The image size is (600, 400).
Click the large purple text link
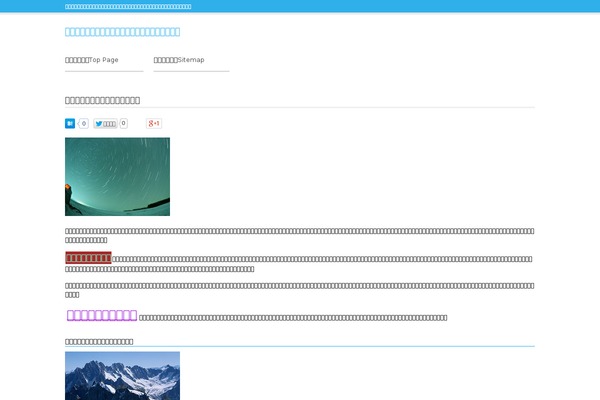pyautogui.click(x=102, y=315)
